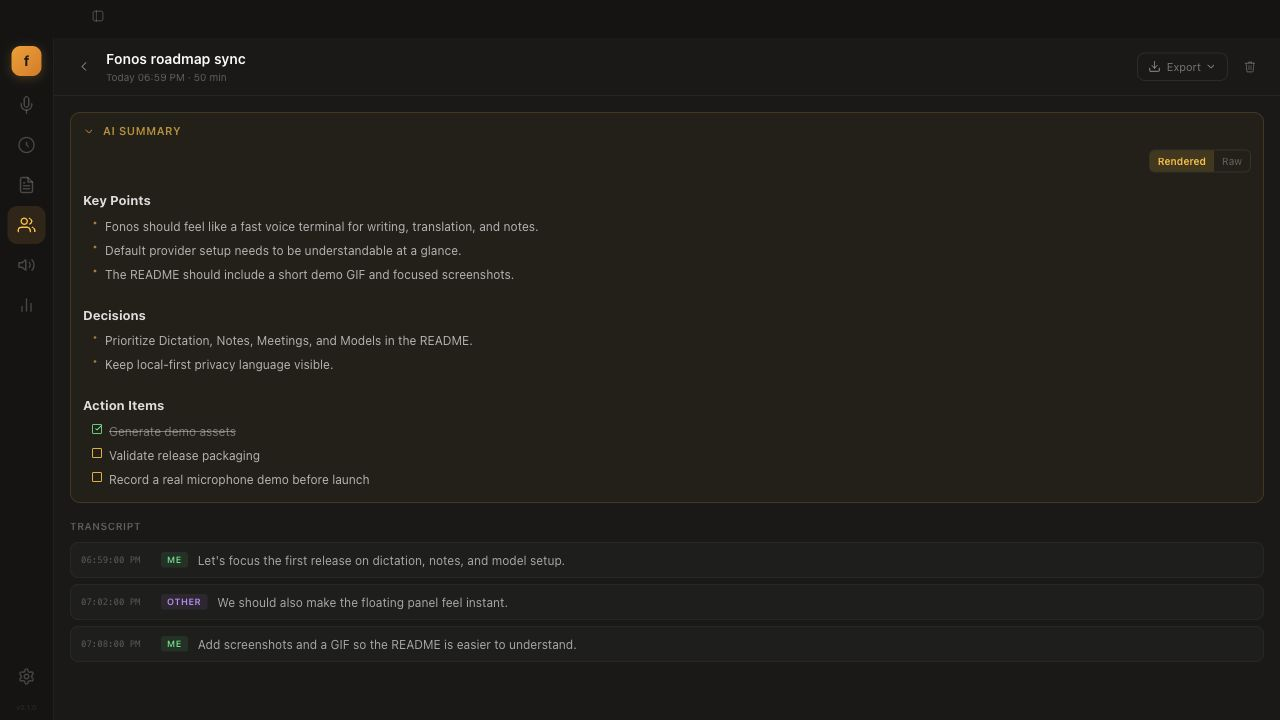
Task: Click the 'Default provider setup' key point
Action: (283, 251)
